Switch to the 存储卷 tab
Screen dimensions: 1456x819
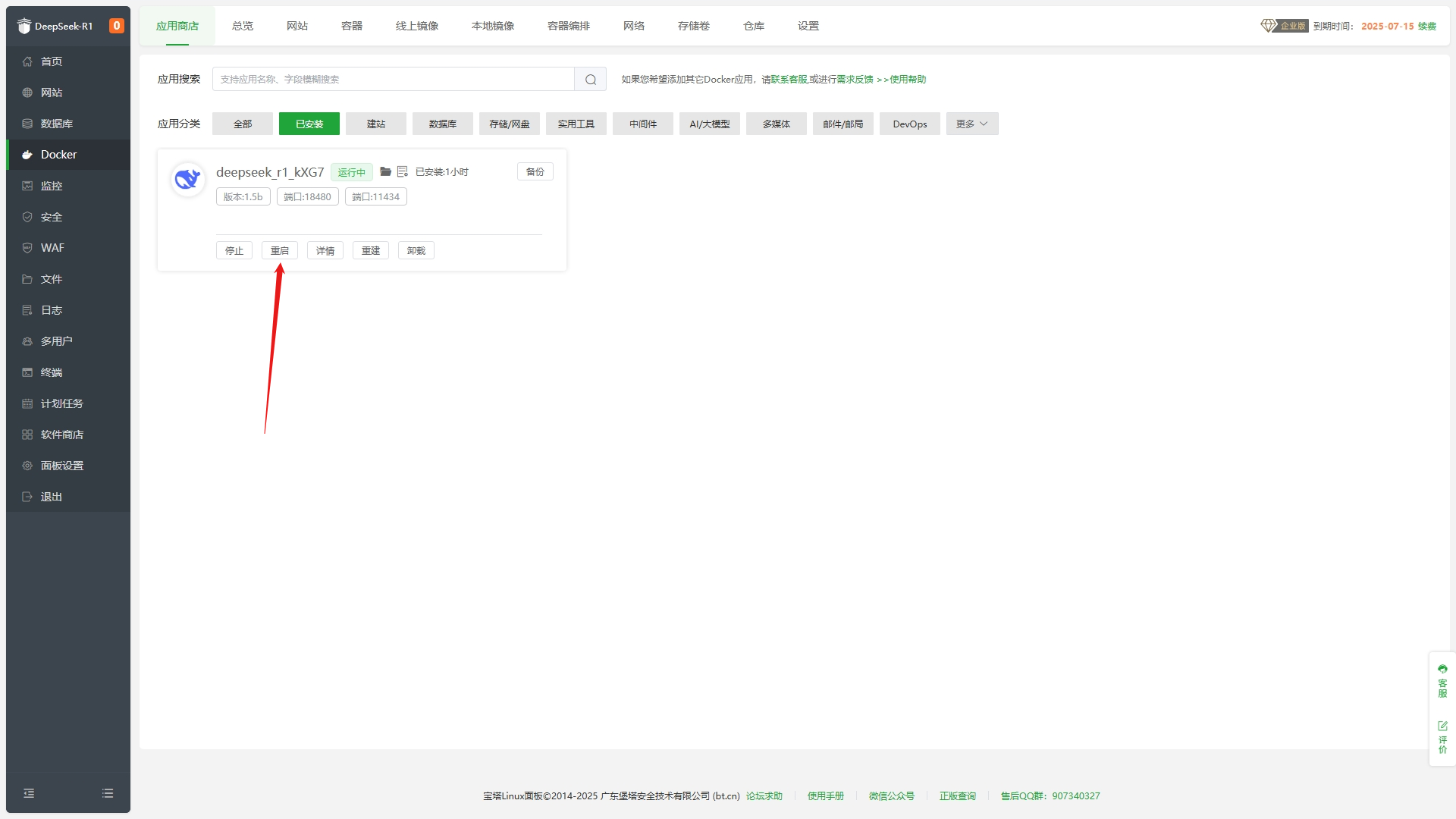click(x=694, y=26)
